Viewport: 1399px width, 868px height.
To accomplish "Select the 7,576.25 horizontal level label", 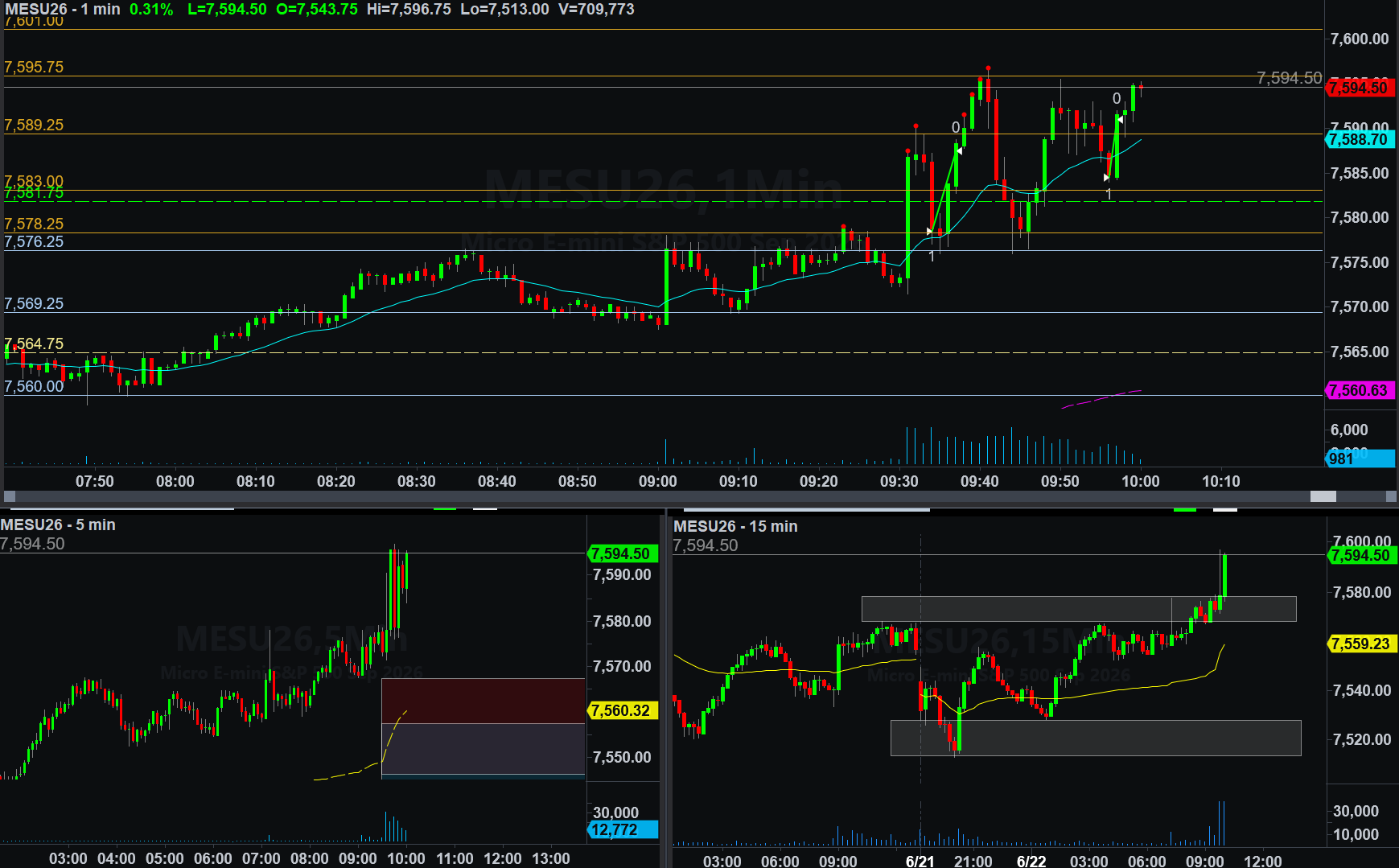I will click(34, 241).
